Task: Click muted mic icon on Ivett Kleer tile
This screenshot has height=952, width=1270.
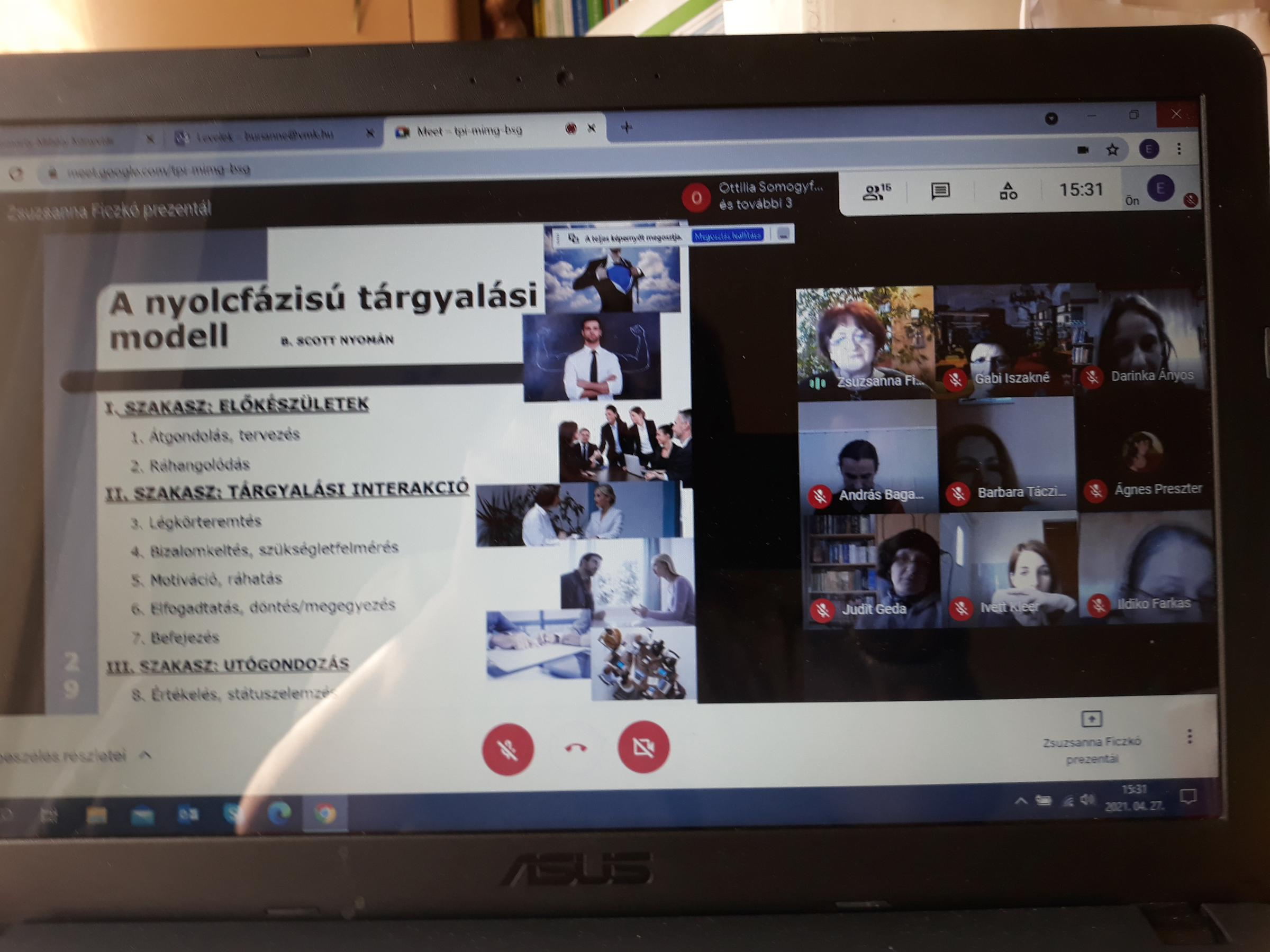Action: pyautogui.click(x=961, y=608)
